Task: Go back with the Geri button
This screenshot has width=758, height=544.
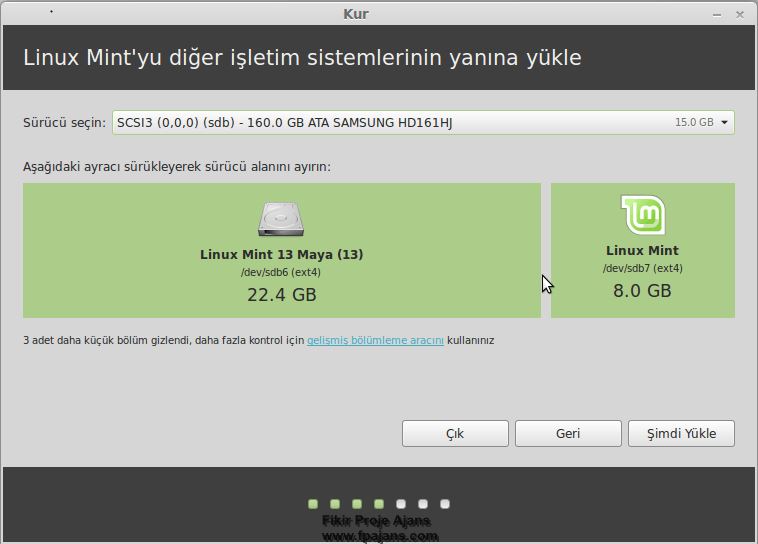Action: [568, 433]
